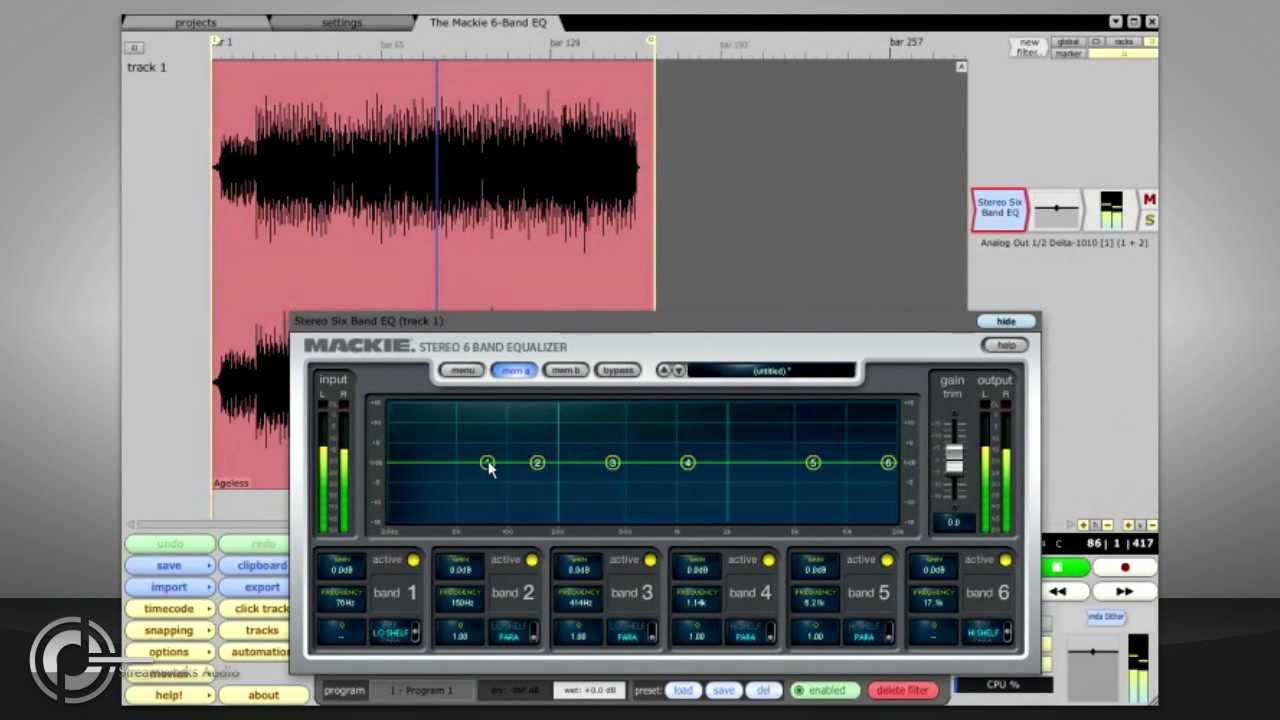Click the preset load button

(x=683, y=690)
